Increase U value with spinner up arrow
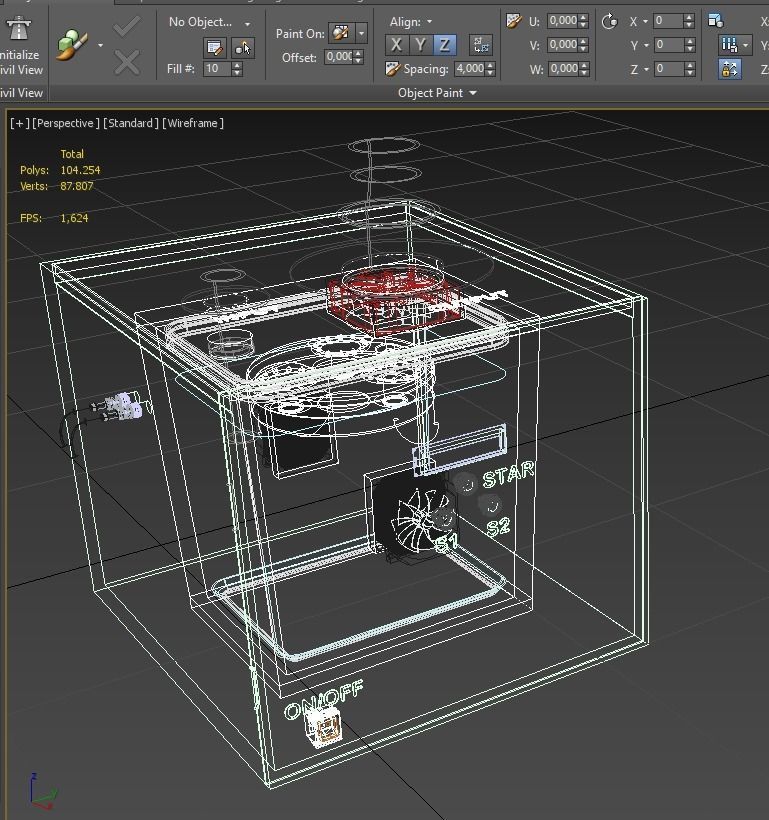Image resolution: width=769 pixels, height=820 pixels. (584, 18)
